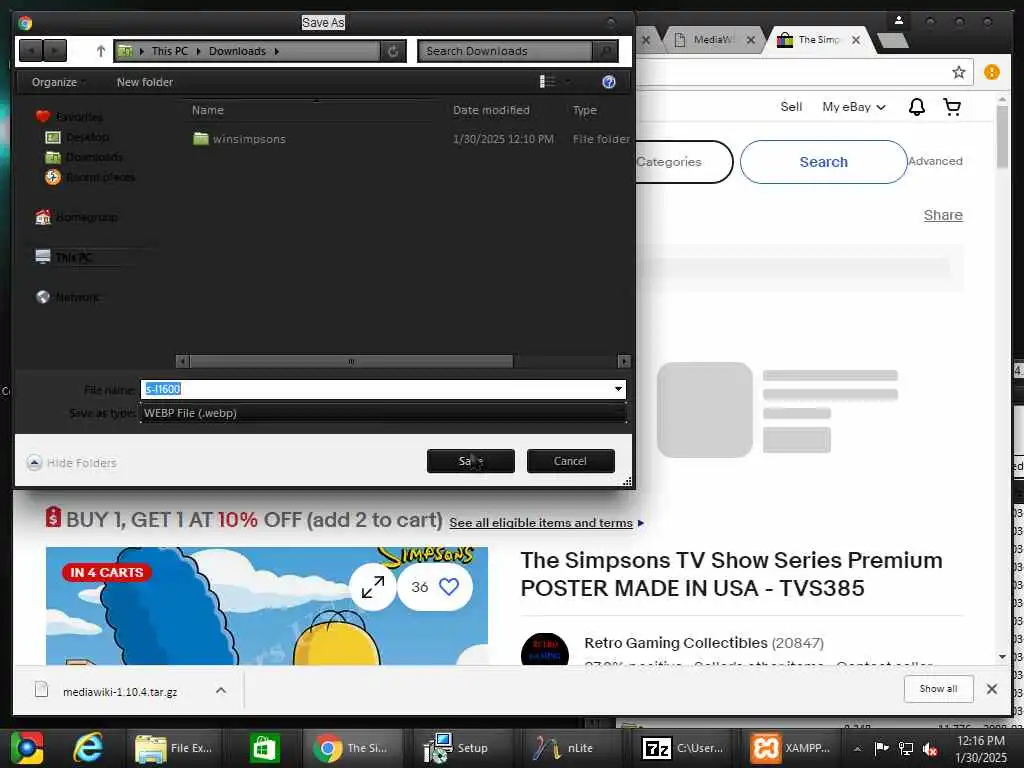This screenshot has height=768, width=1024.
Task: Close the downloads bar
Action: (991, 689)
